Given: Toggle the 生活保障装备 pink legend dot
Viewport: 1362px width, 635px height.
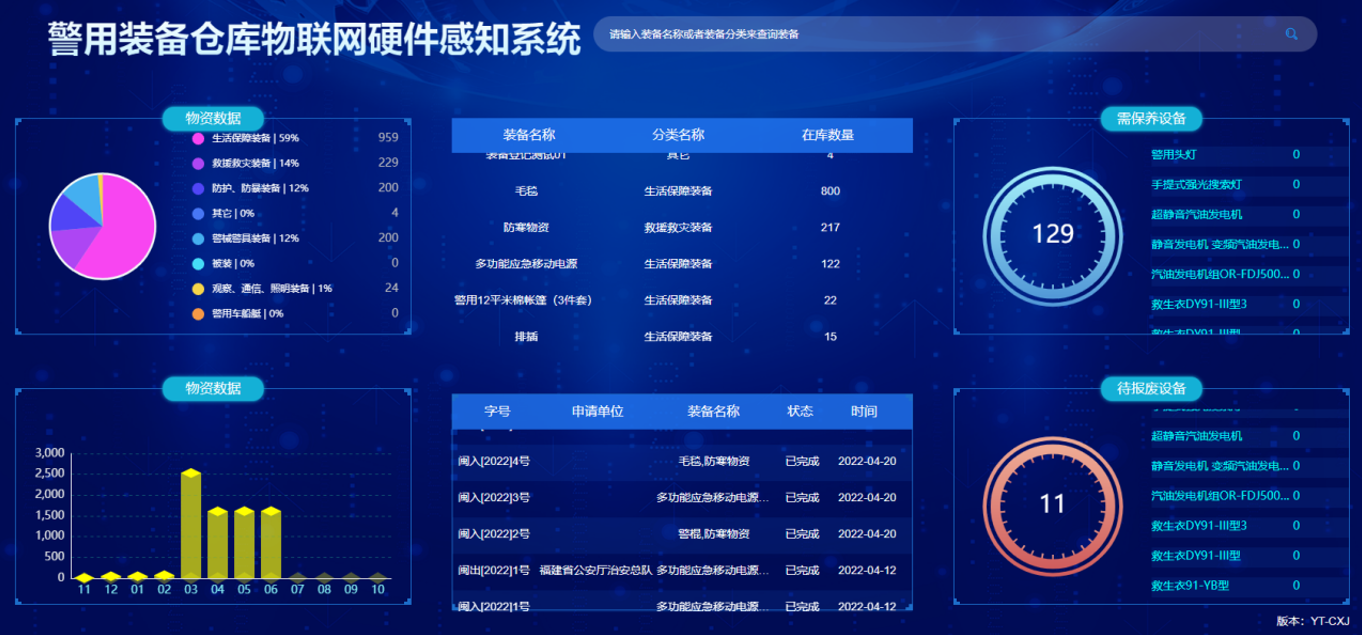Looking at the screenshot, I should (198, 138).
